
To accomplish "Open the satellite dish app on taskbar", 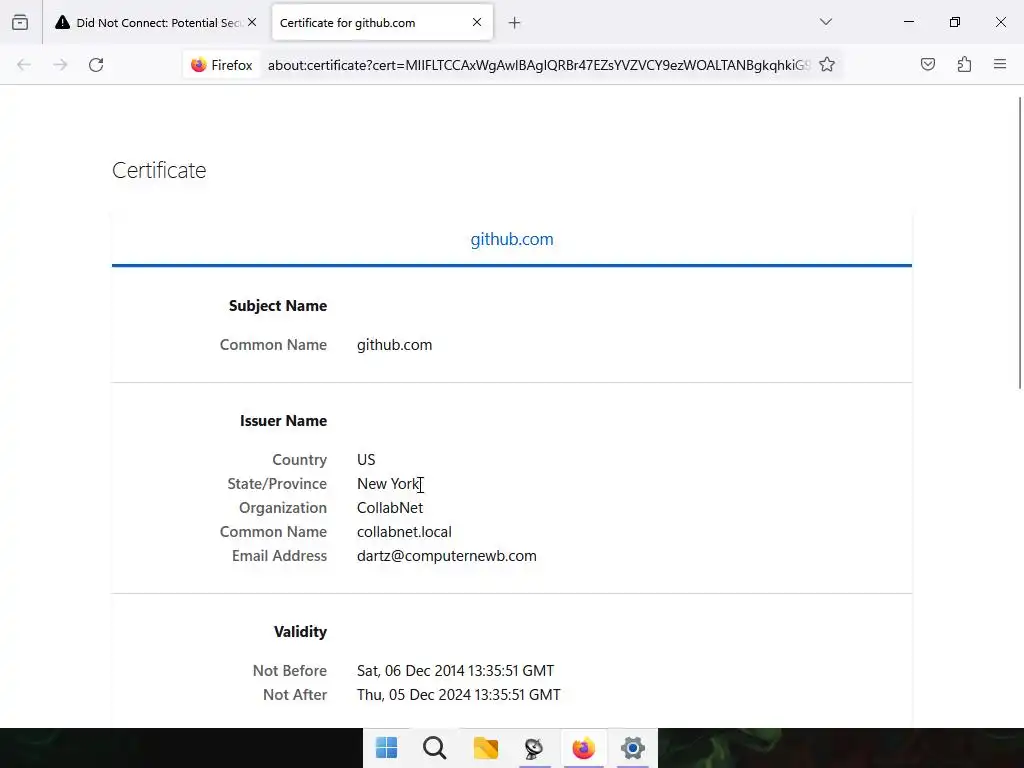I will click(534, 748).
